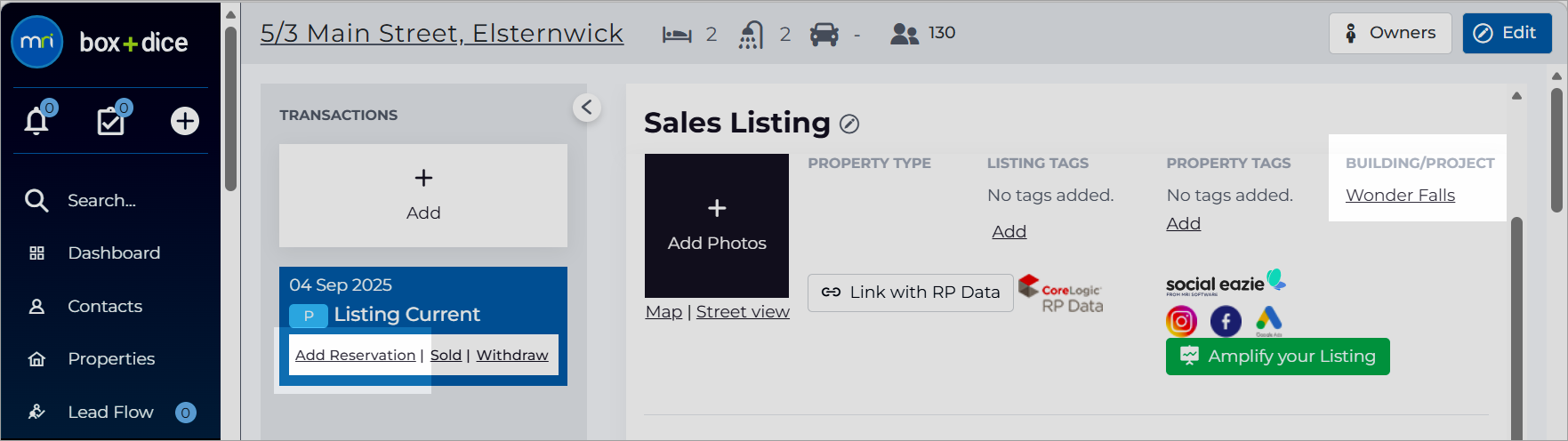Open the Google Ads icon
Viewport: 1568px width, 441px height.
tap(1269, 321)
